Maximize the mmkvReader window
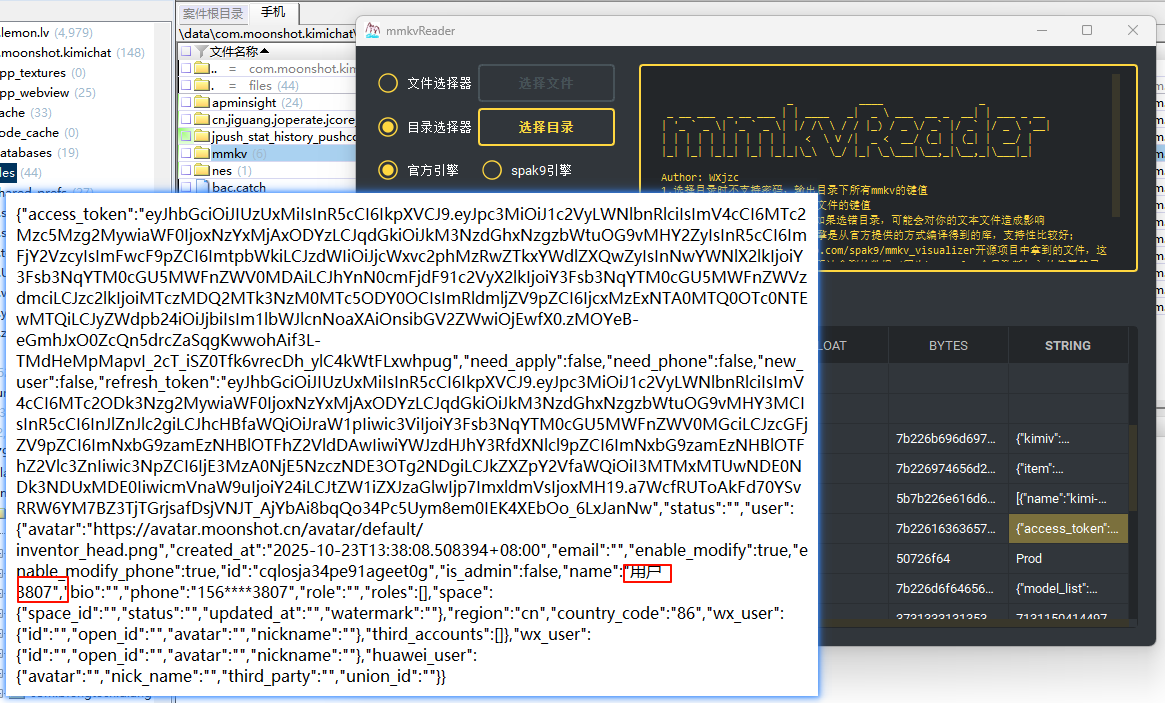Image resolution: width=1165 pixels, height=703 pixels. click(x=1087, y=30)
